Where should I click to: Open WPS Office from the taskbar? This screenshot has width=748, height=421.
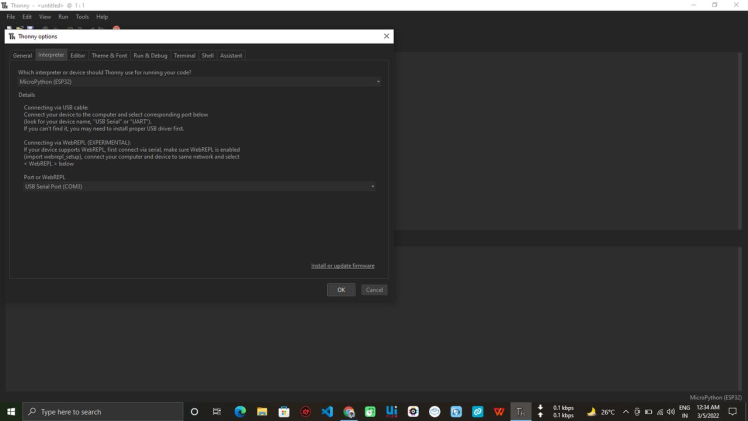point(499,411)
